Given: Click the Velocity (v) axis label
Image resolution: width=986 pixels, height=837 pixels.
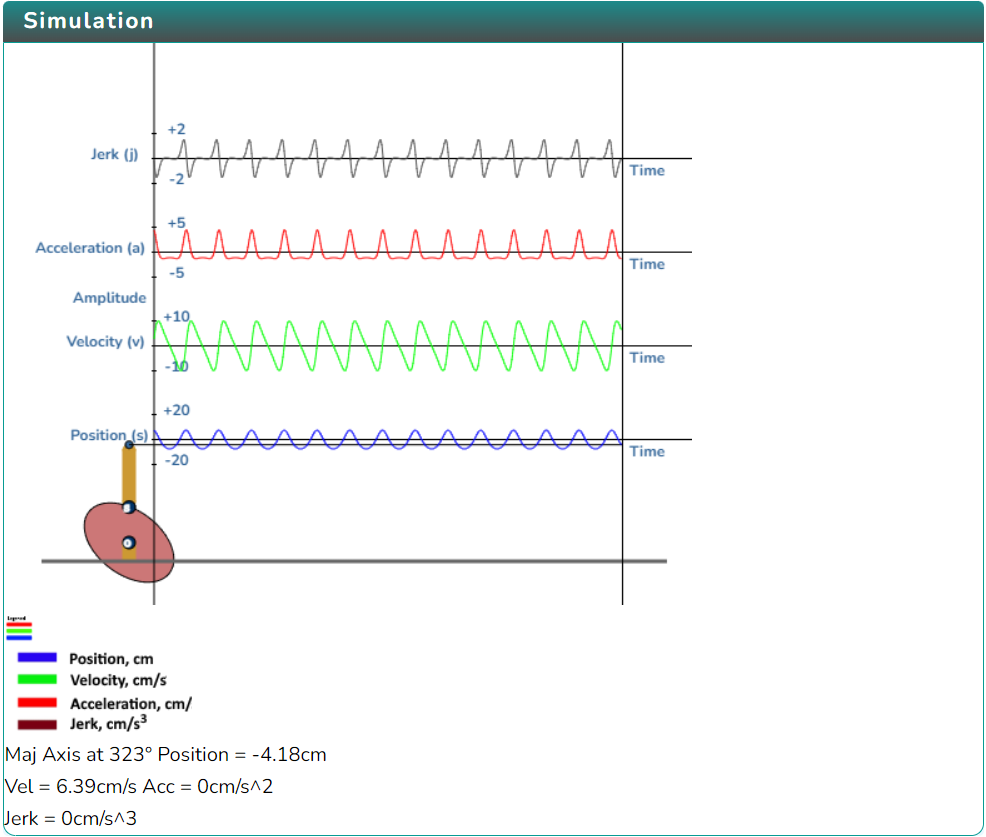Looking at the screenshot, I should [106, 341].
